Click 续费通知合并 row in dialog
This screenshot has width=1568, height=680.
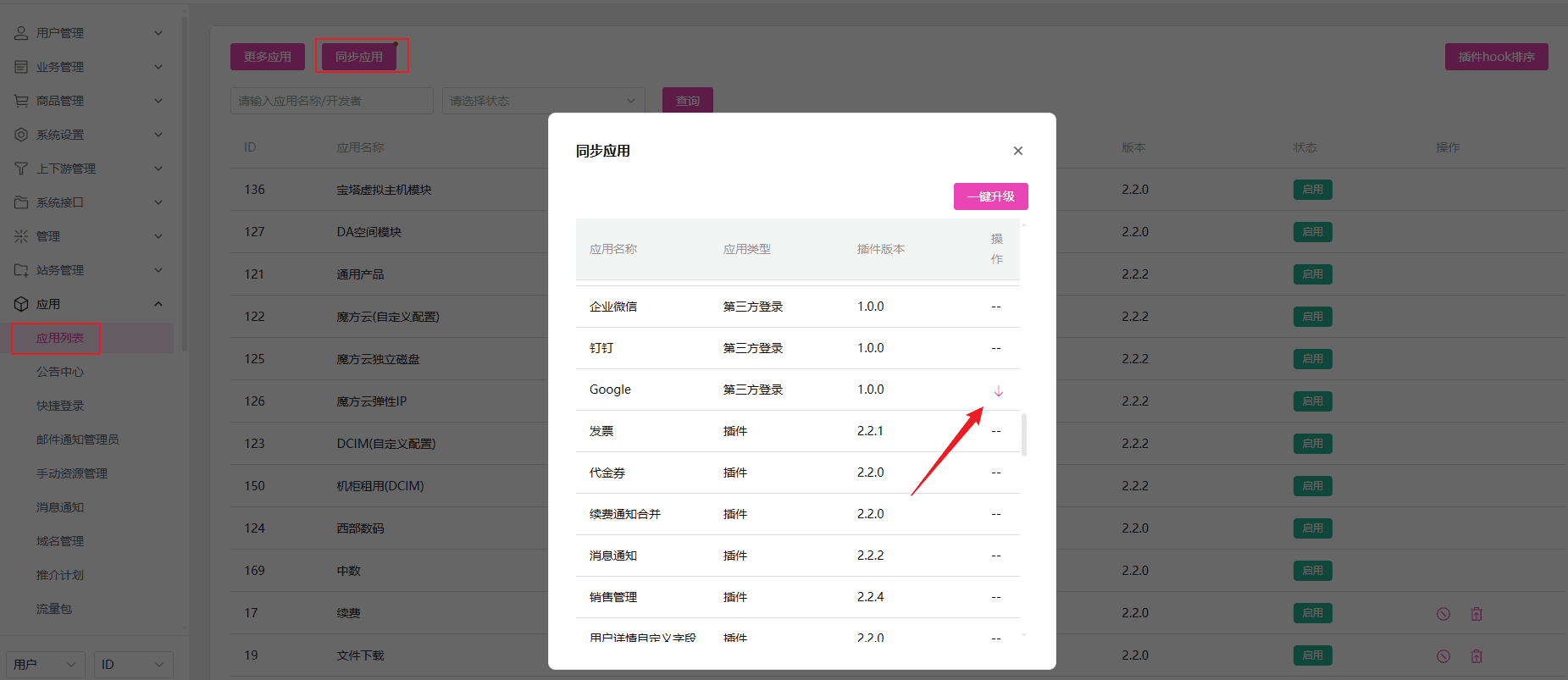798,514
